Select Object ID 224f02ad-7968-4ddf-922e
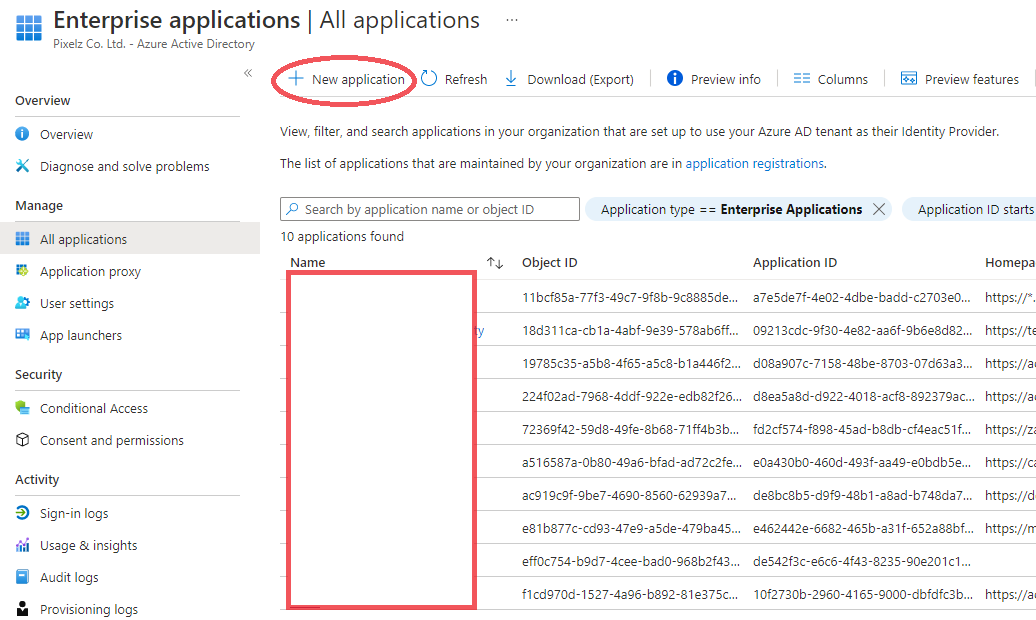The image size is (1036, 620). click(632, 397)
